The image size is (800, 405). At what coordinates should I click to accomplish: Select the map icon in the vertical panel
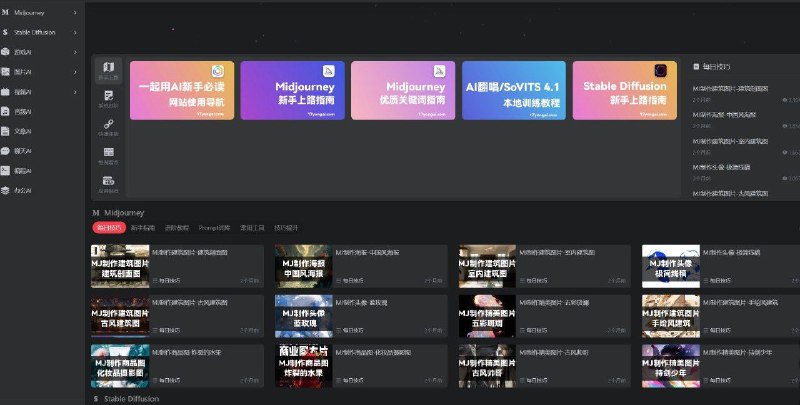point(108,68)
